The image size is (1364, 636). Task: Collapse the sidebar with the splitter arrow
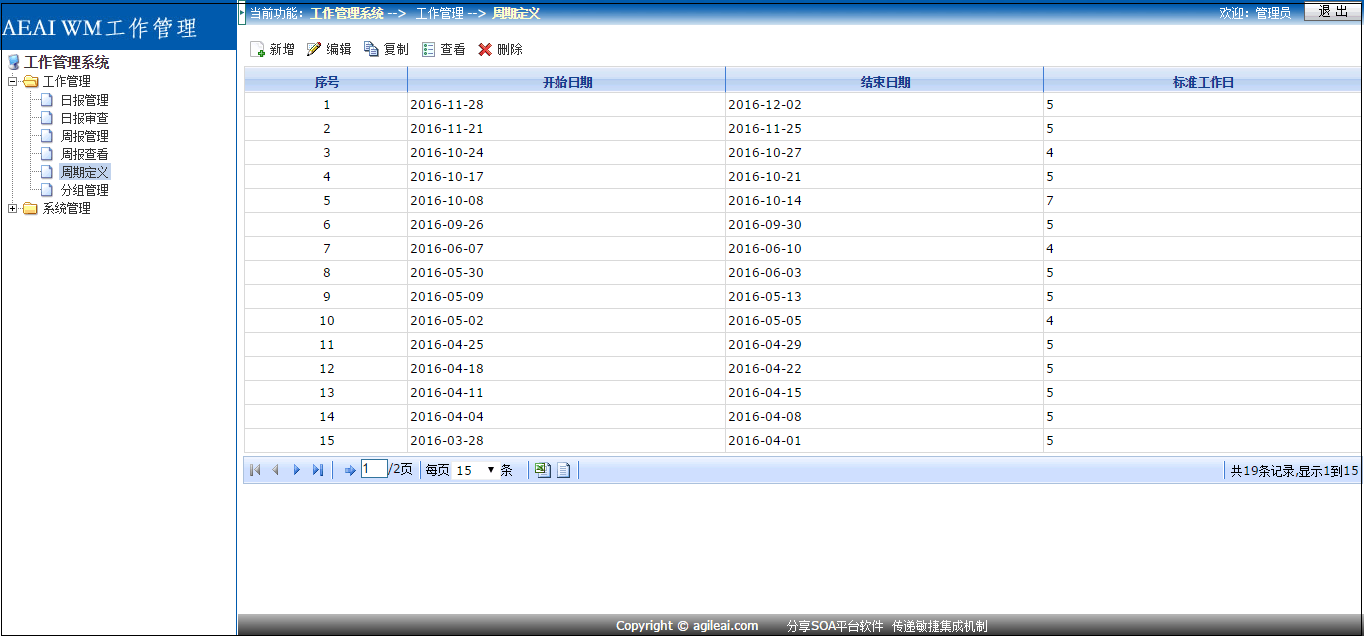coord(241,13)
